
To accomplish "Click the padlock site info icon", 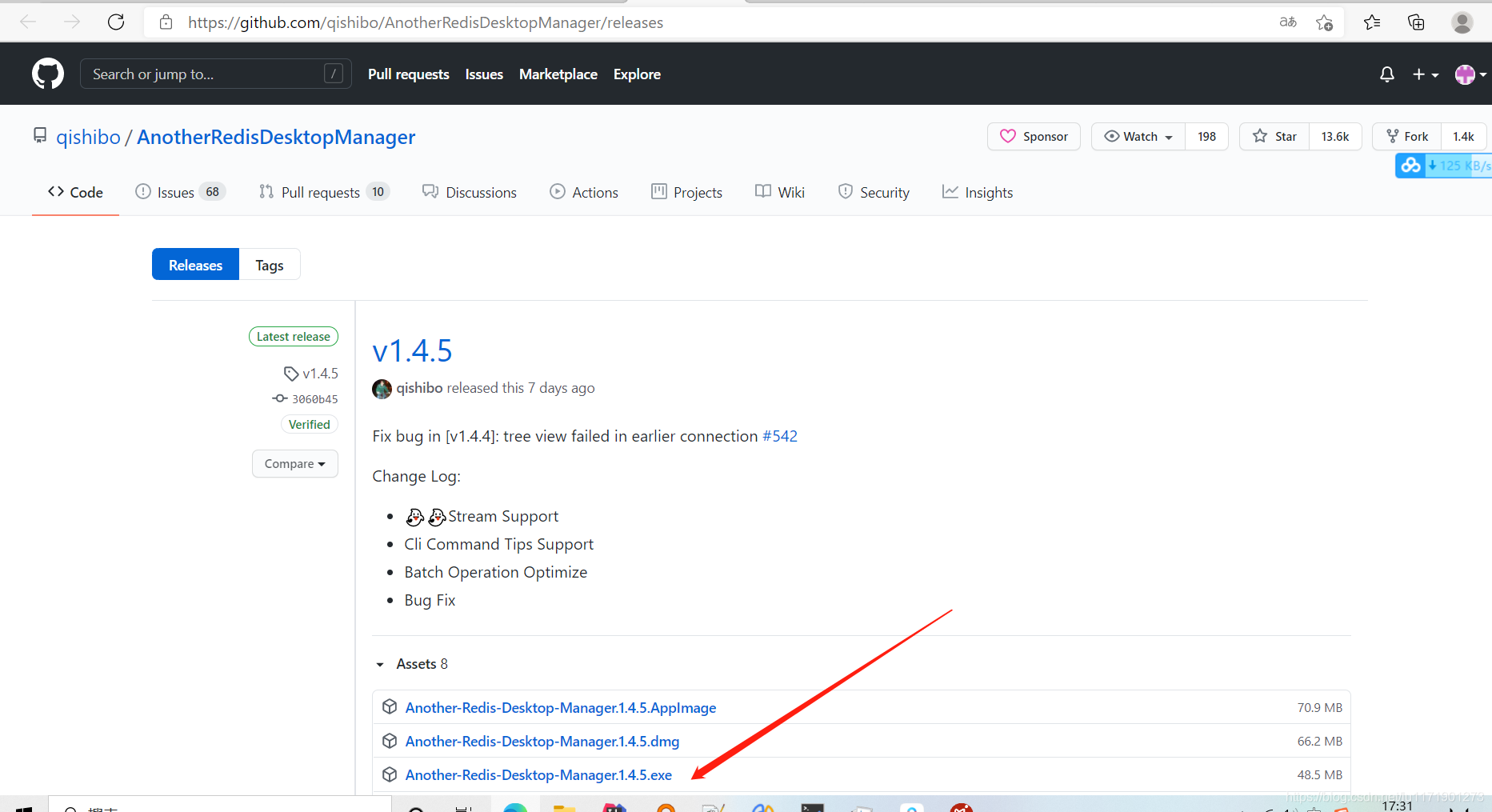I will pyautogui.click(x=166, y=22).
